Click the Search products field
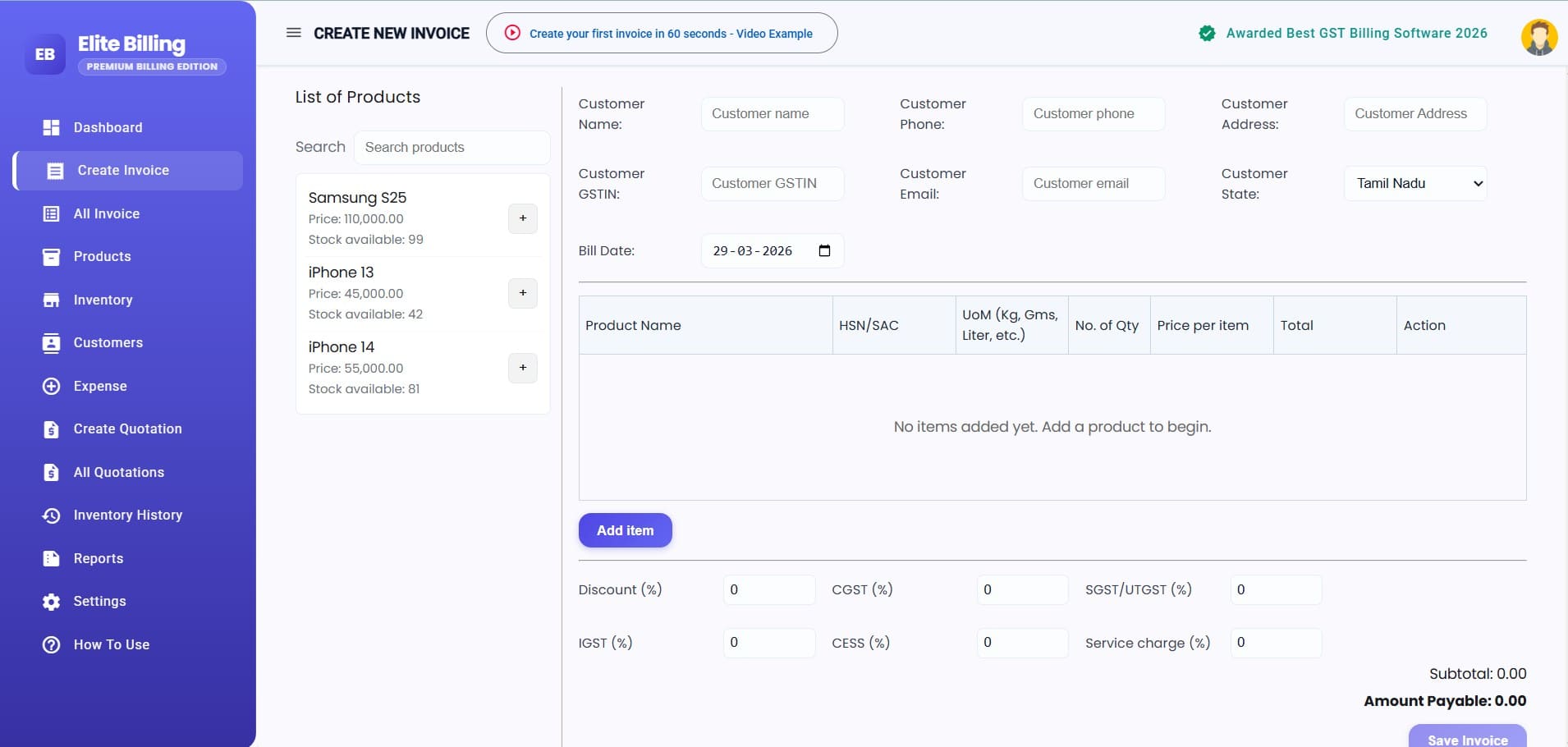Image resolution: width=1568 pixels, height=747 pixels. tap(451, 148)
